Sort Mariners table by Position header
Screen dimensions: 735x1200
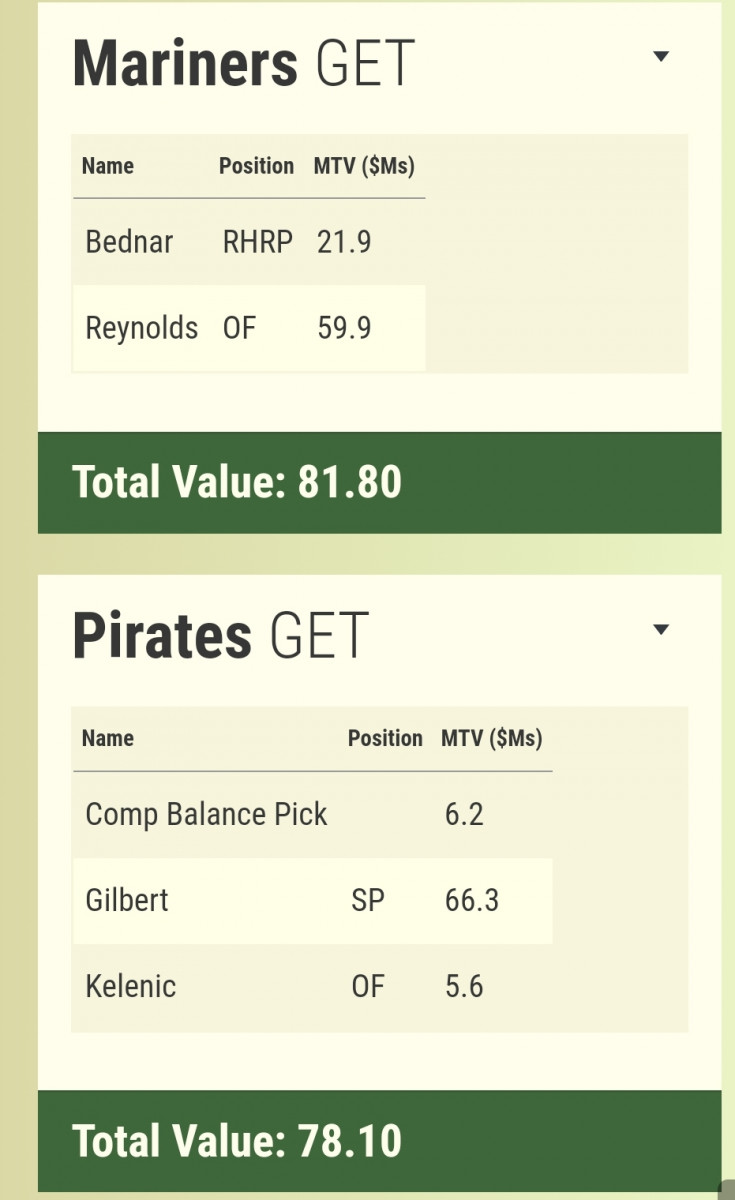pos(256,166)
